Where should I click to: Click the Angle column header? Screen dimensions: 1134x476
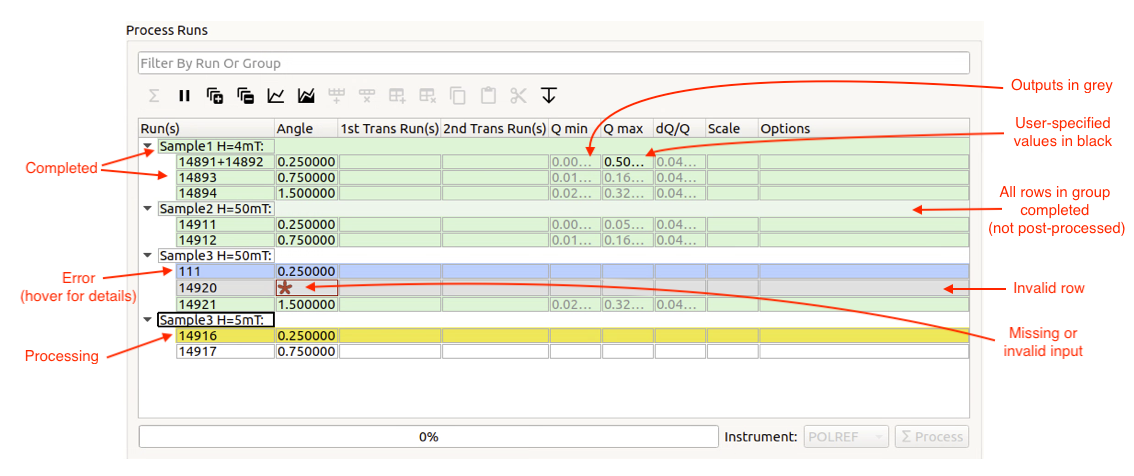coord(295,129)
